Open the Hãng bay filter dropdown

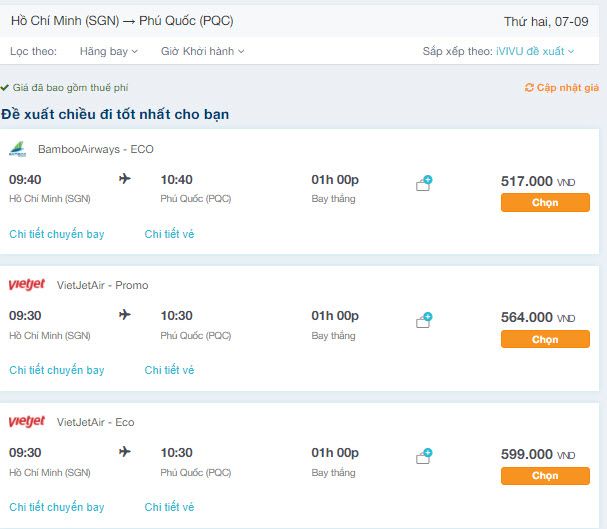tap(108, 51)
